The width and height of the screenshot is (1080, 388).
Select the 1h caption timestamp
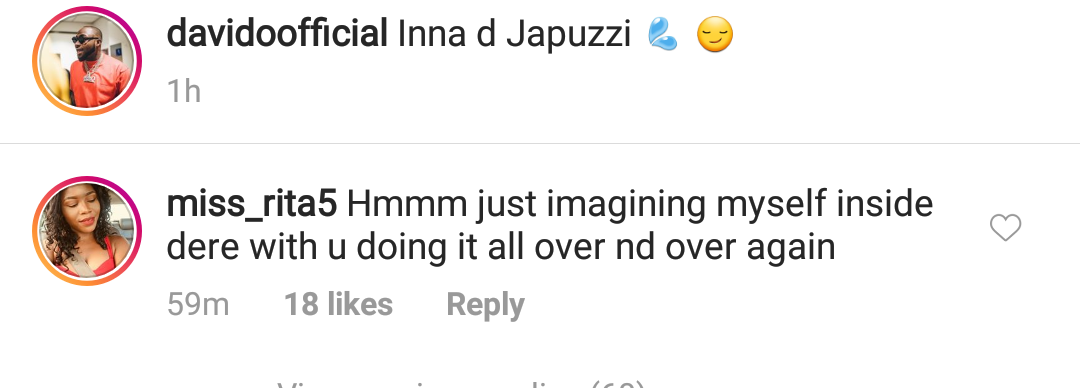[184, 92]
